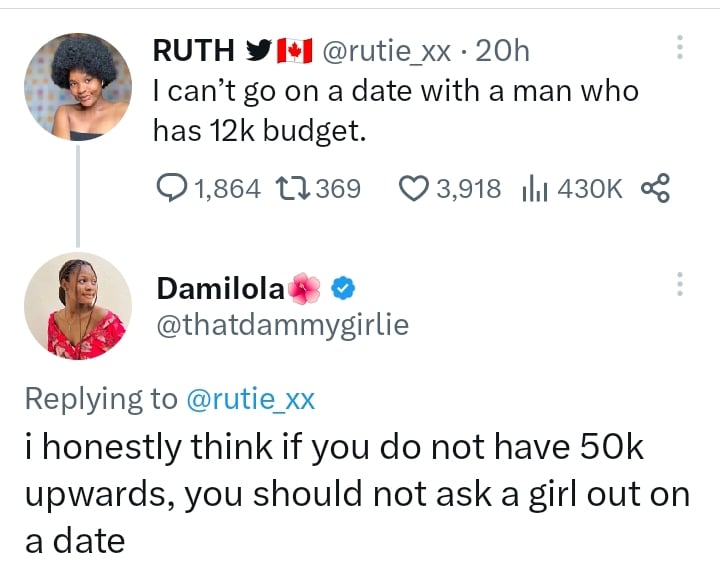Click Damilola's reply text about 50k upwards
The height and width of the screenshot is (567, 720).
tap(357, 495)
